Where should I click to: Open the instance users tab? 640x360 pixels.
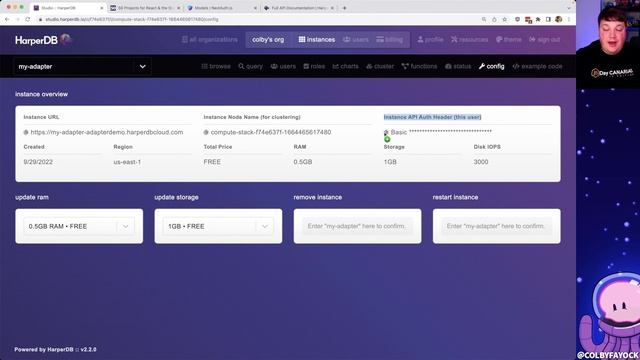coord(283,66)
